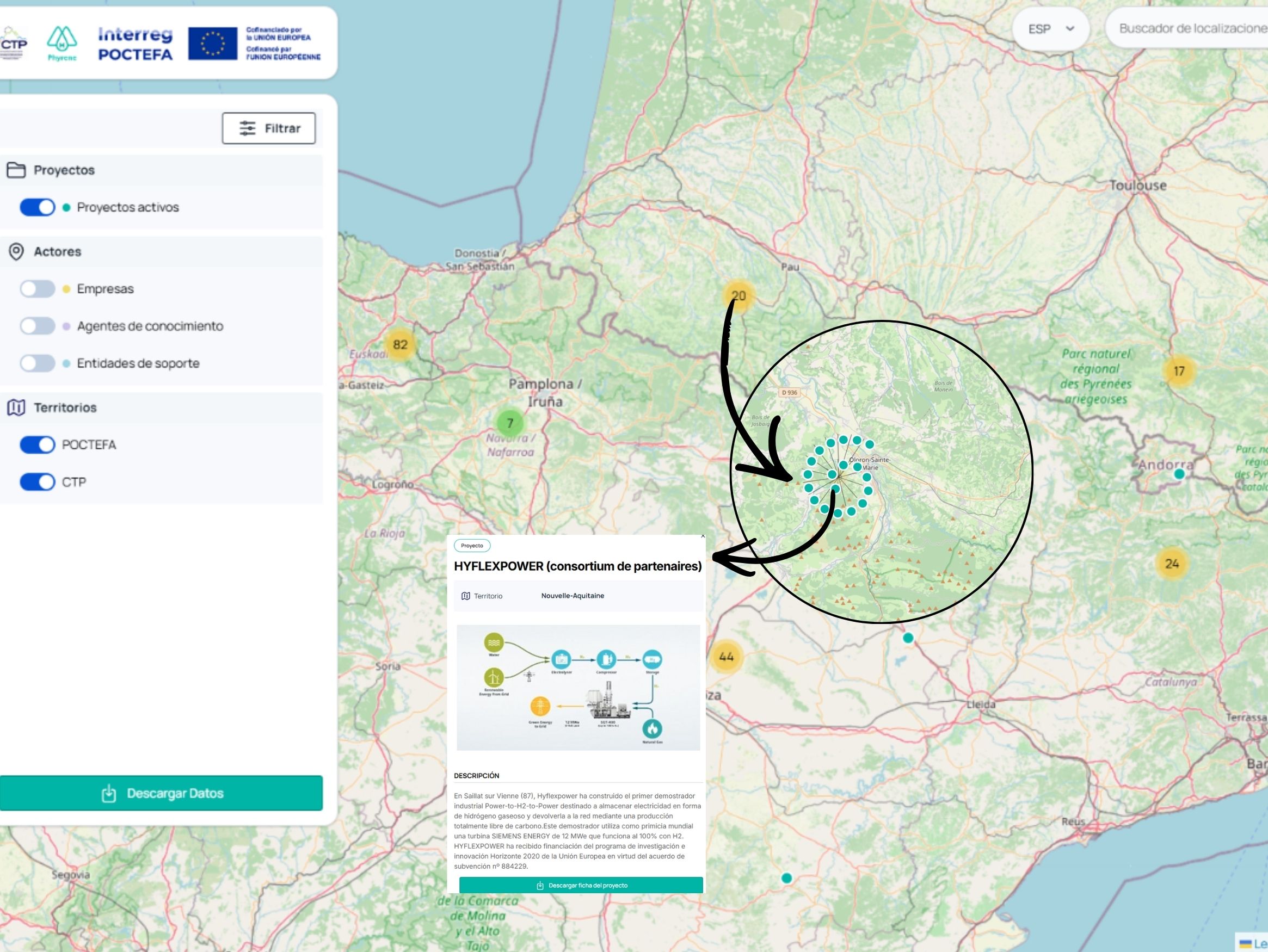Screen dimensions: 1268x952
Task: Click the green cluster marker 7
Action: (509, 423)
